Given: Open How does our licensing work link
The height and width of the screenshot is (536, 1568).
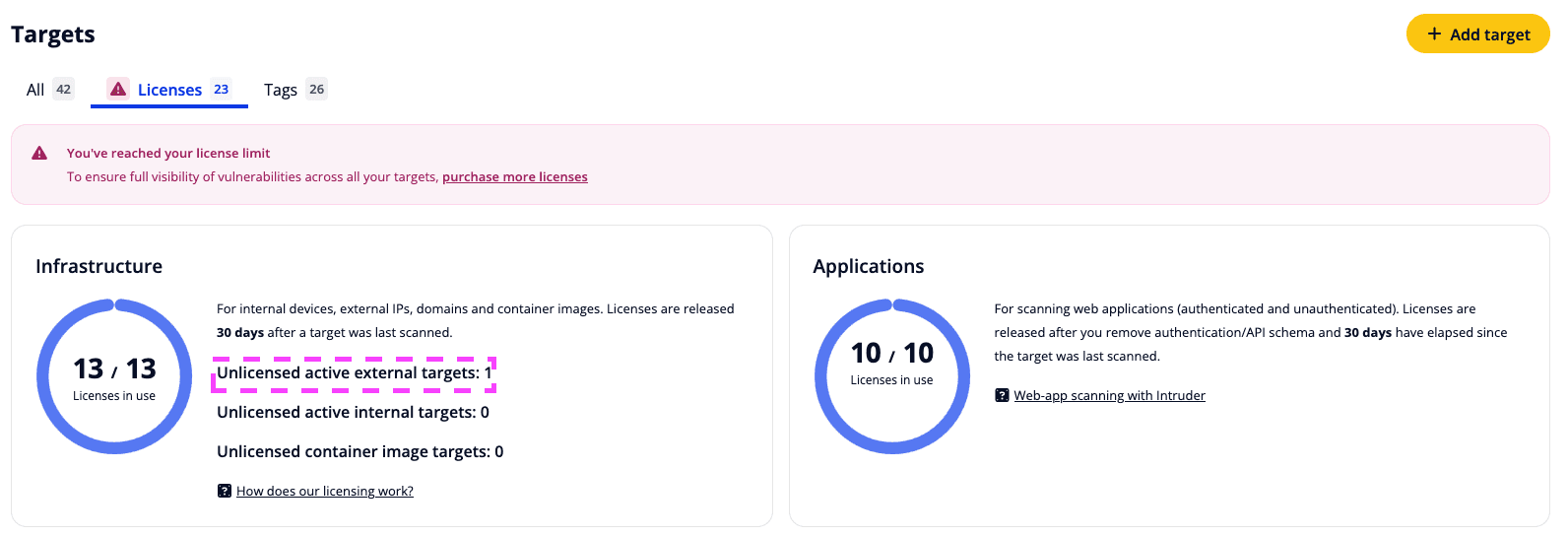Looking at the screenshot, I should (325, 491).
